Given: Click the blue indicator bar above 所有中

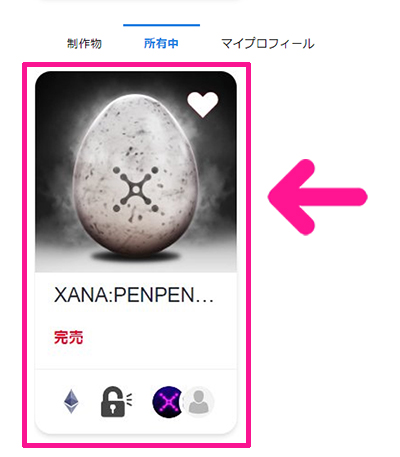Looking at the screenshot, I should click(x=161, y=25).
